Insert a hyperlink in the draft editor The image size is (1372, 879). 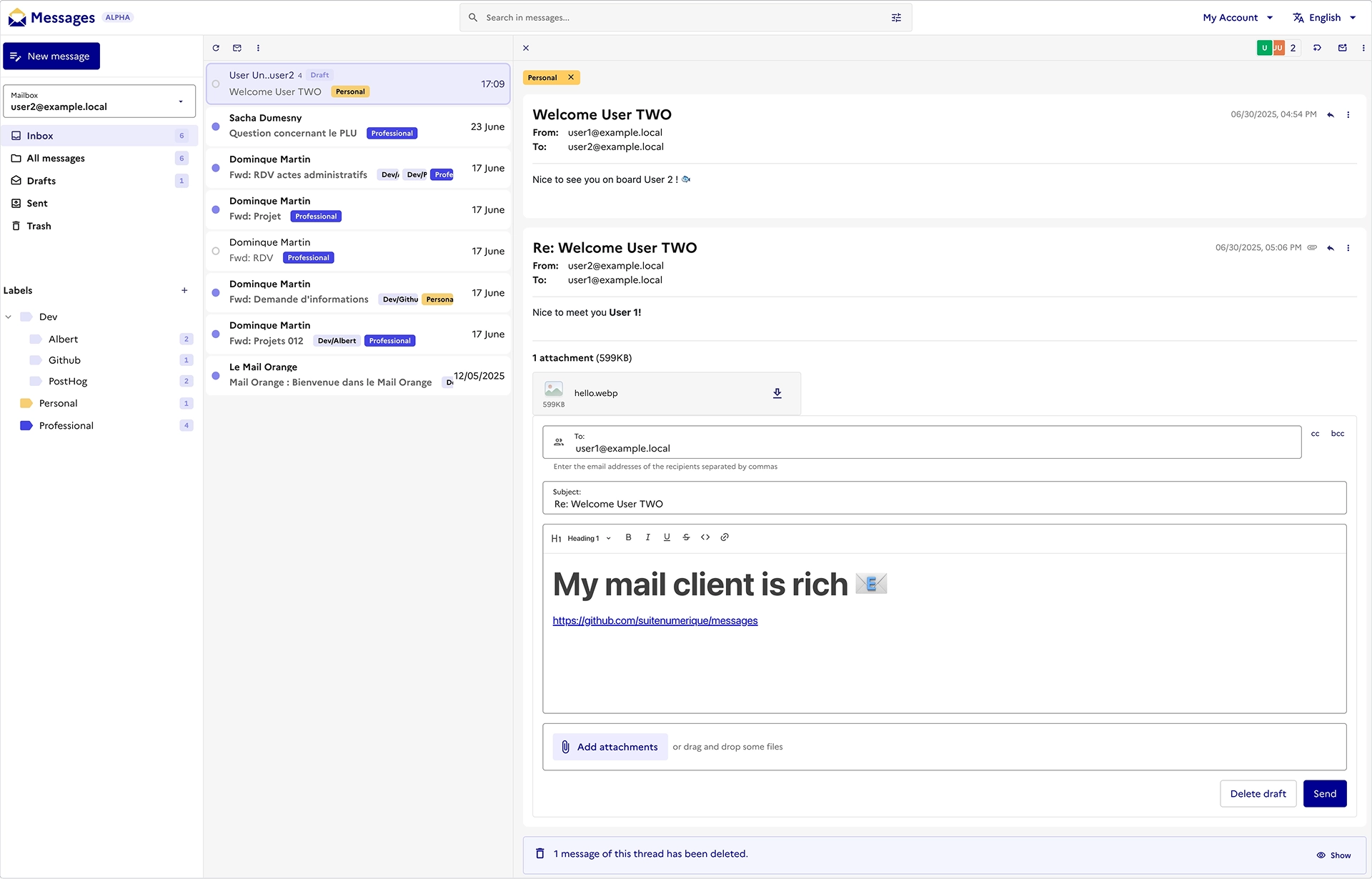click(x=725, y=537)
